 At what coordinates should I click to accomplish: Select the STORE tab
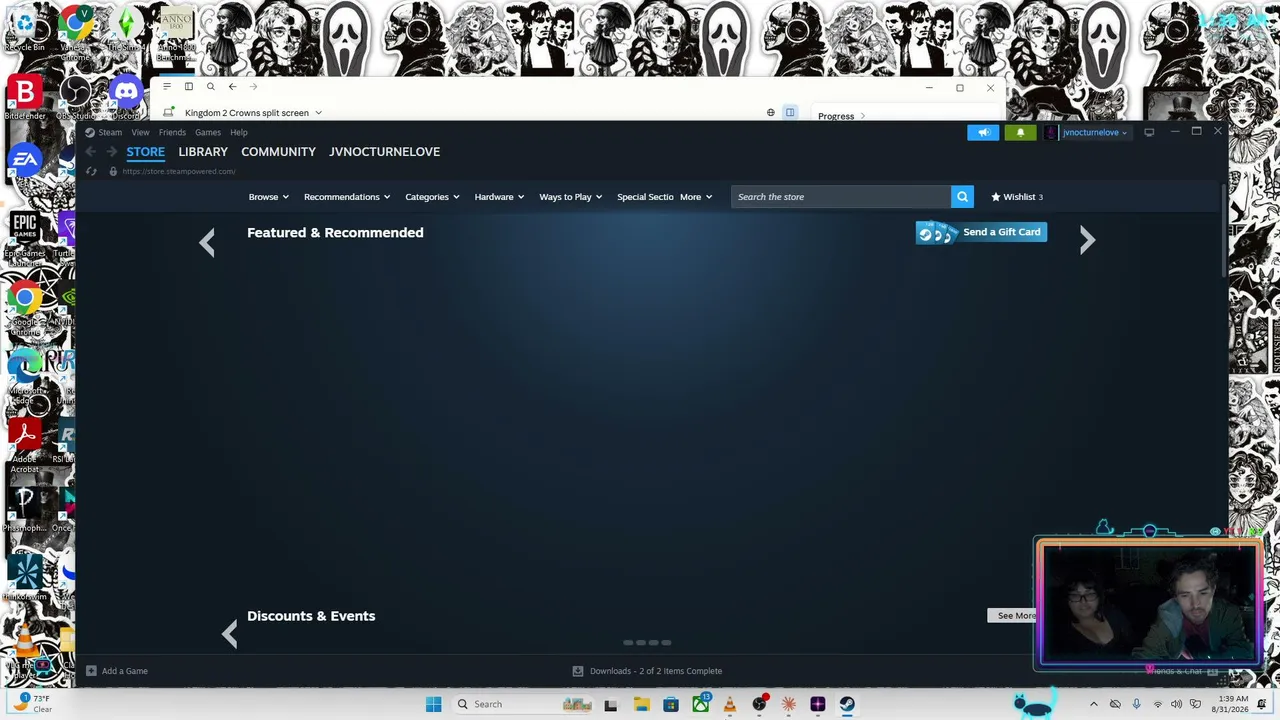[x=145, y=152]
